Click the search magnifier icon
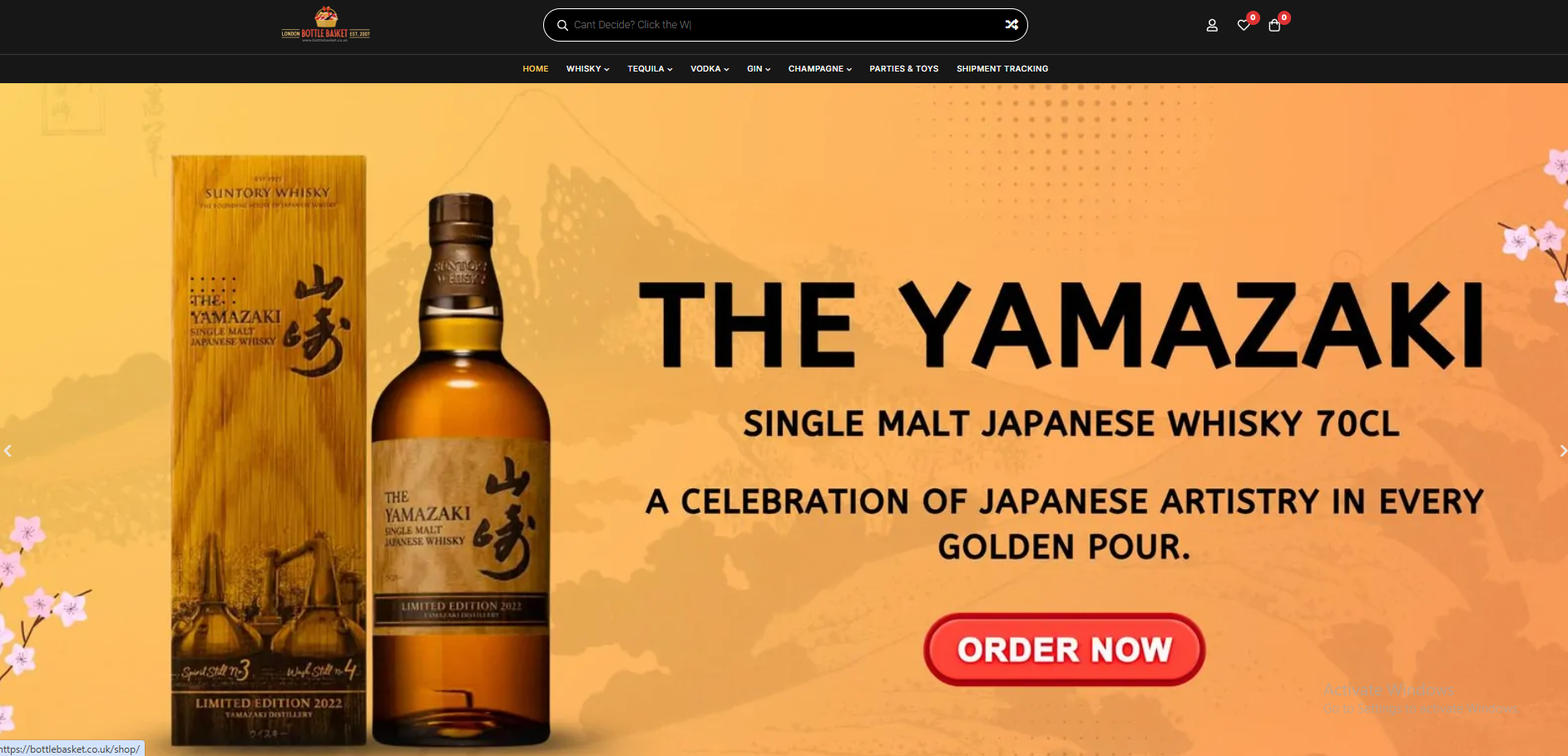 pyautogui.click(x=562, y=25)
